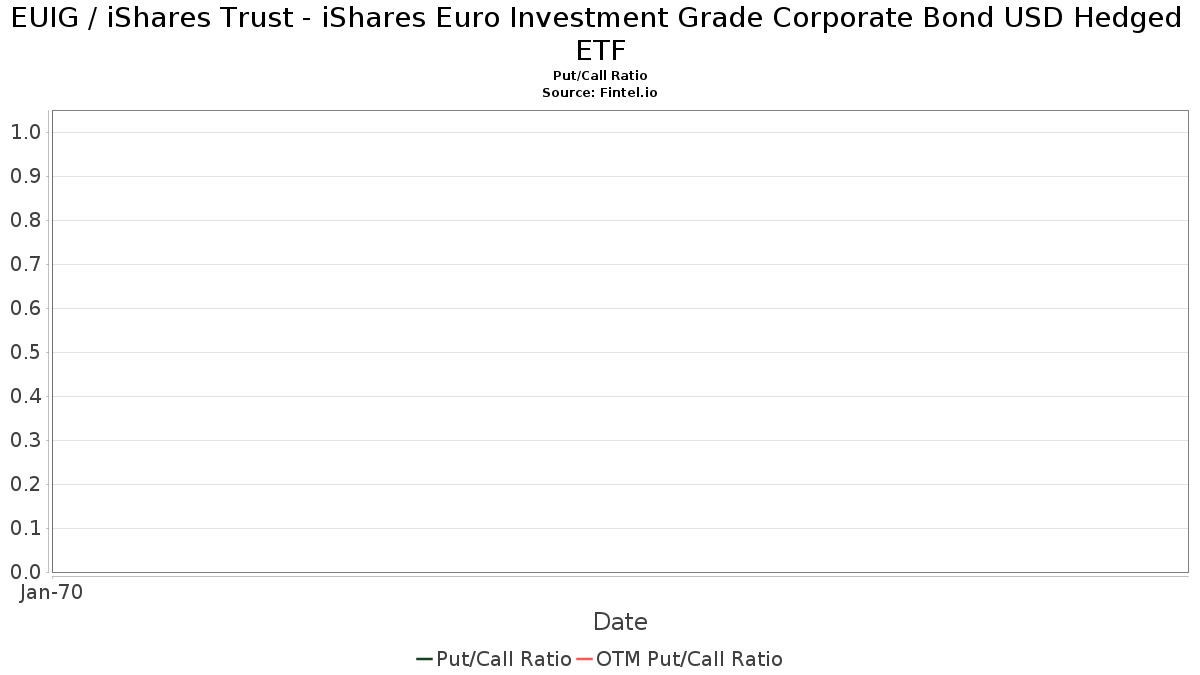Click the Put/Call Ratio subtitle under the title
Screen dimensions: 1200x675
click(x=600, y=76)
